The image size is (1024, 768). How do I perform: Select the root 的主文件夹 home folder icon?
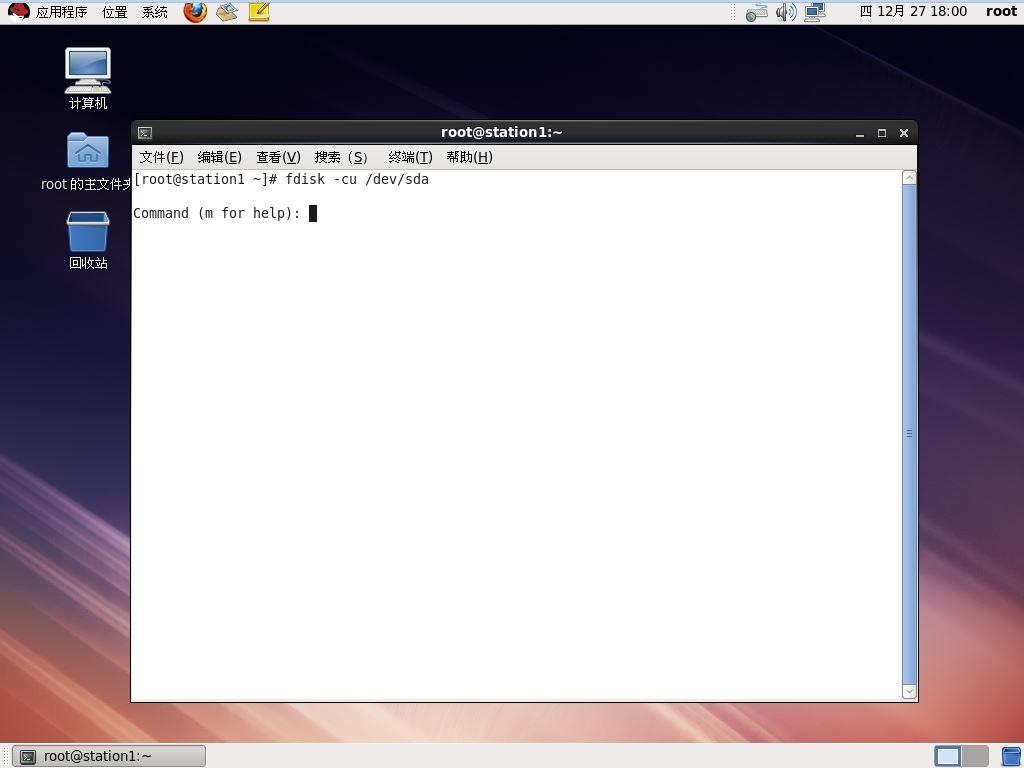click(x=86, y=161)
